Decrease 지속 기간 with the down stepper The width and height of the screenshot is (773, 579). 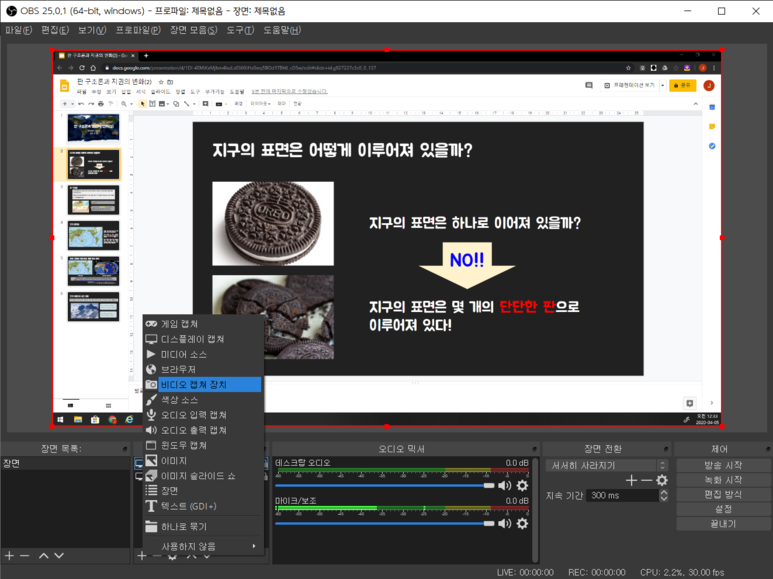(x=664, y=499)
